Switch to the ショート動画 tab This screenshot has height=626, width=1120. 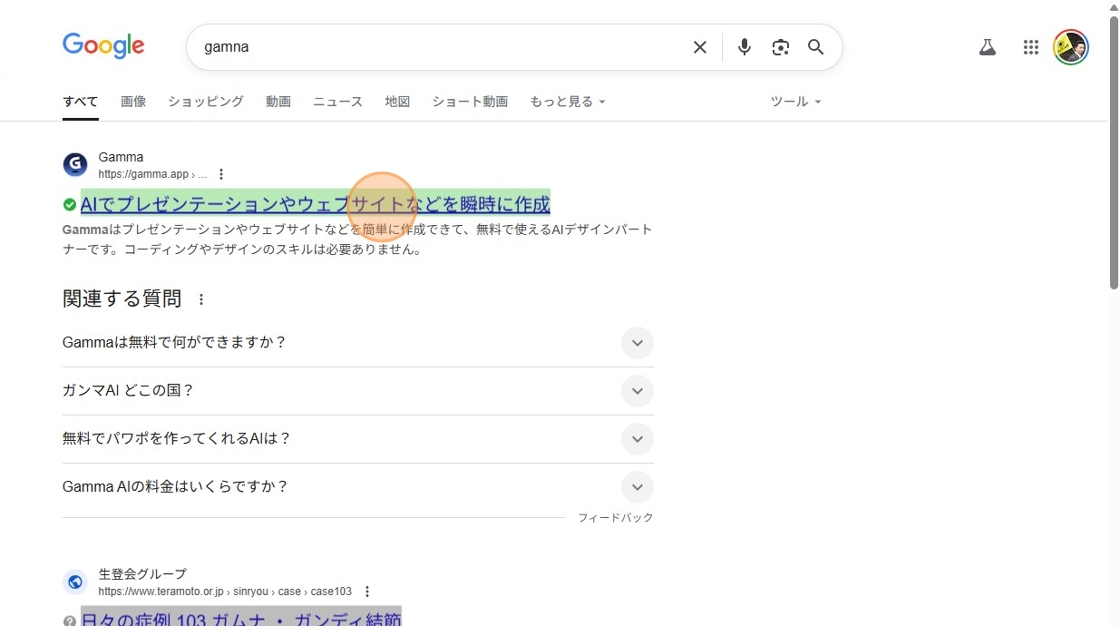click(x=470, y=101)
